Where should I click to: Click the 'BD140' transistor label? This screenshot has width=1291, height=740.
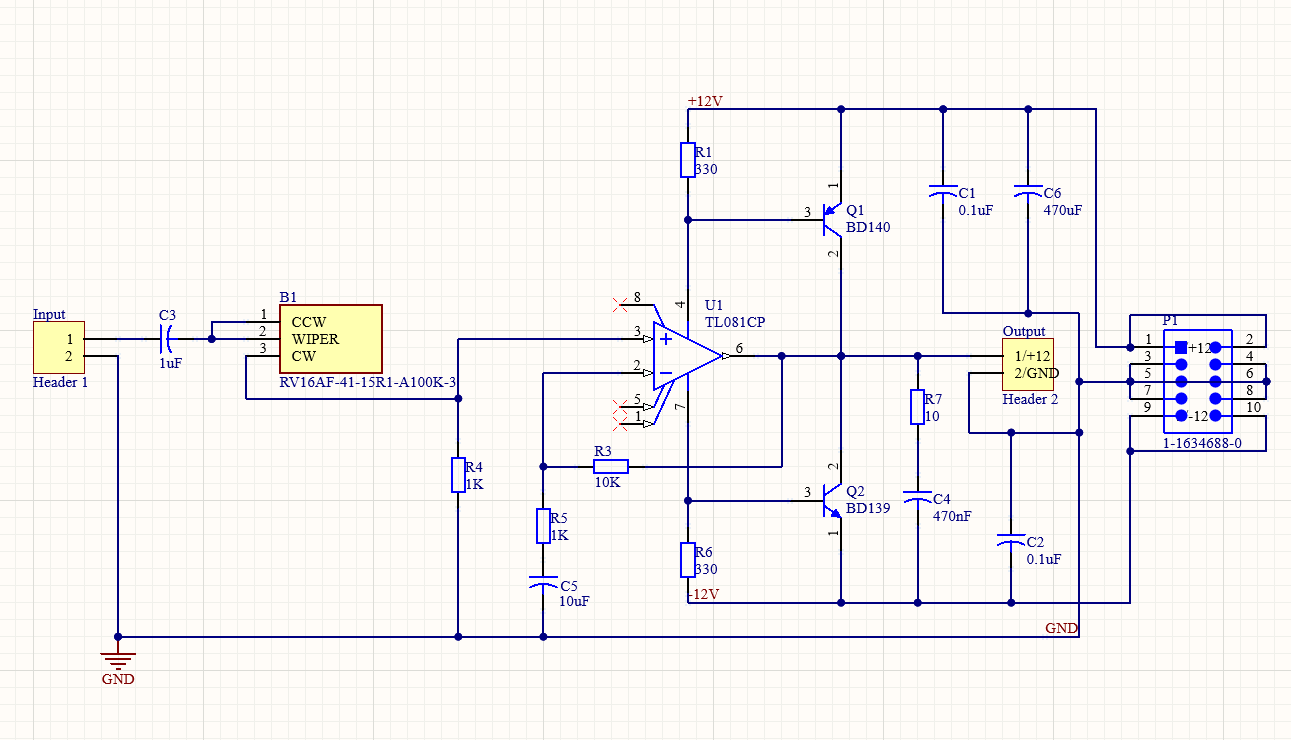point(868,227)
